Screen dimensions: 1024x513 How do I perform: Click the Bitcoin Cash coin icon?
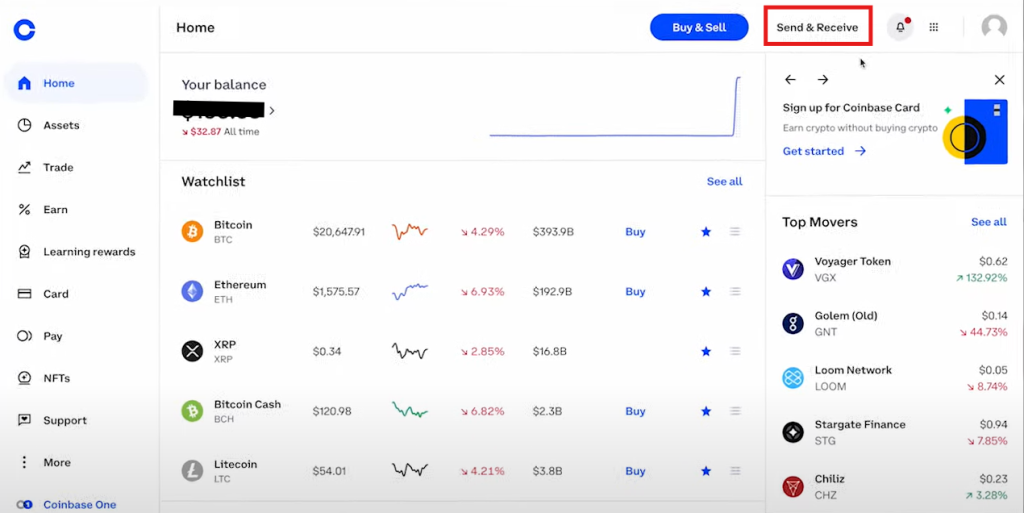point(192,411)
